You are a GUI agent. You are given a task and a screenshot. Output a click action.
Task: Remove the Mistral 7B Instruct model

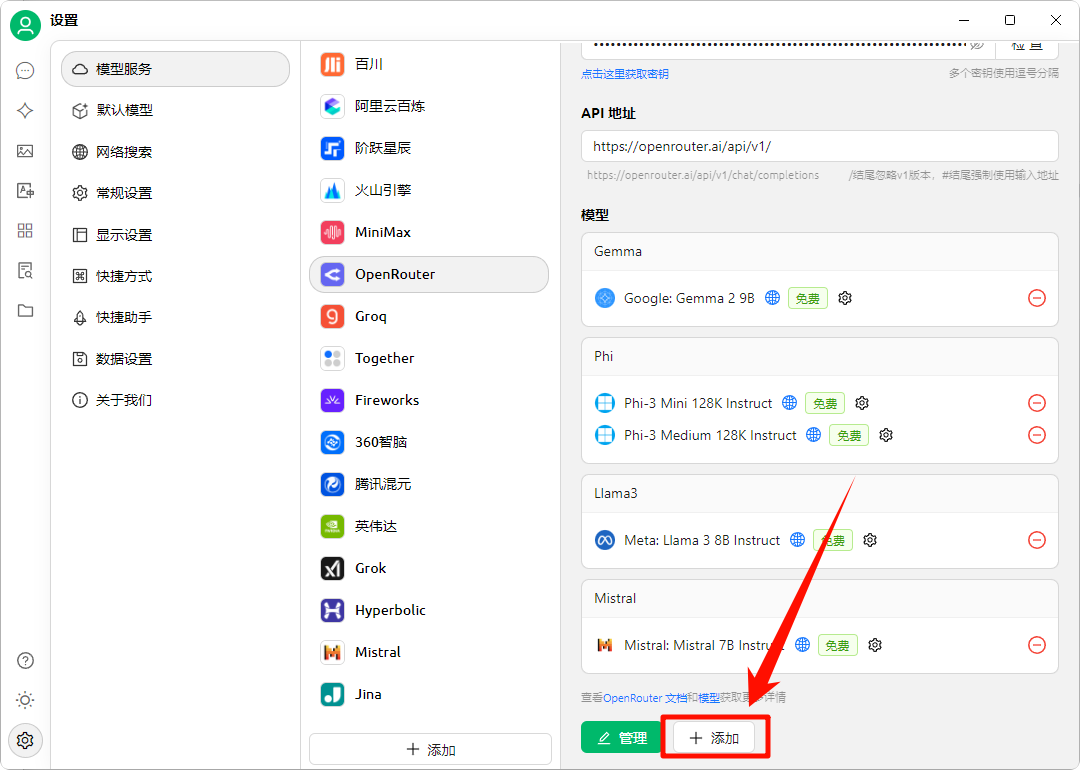[1037, 645]
